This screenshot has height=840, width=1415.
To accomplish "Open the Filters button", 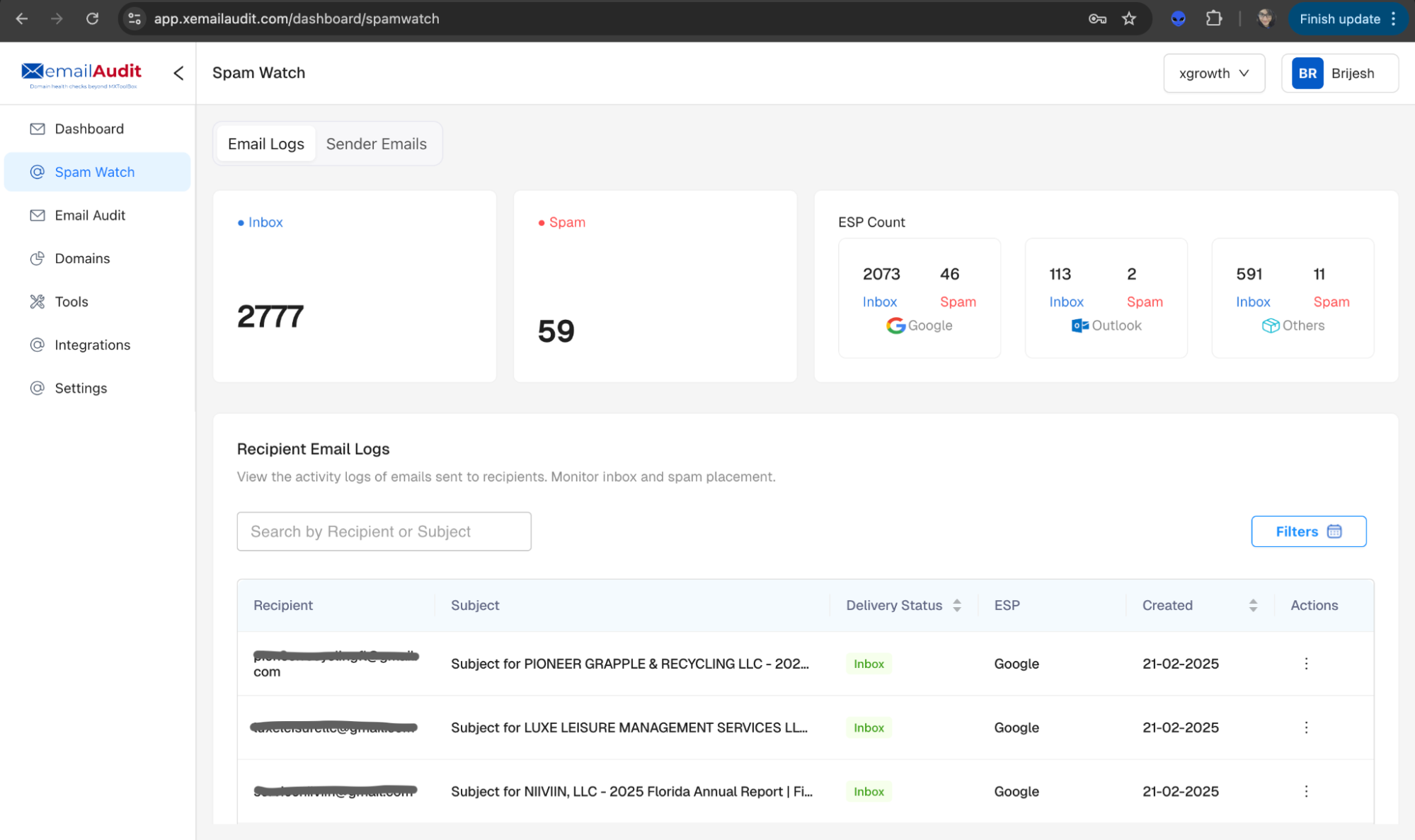I will pos(1308,531).
